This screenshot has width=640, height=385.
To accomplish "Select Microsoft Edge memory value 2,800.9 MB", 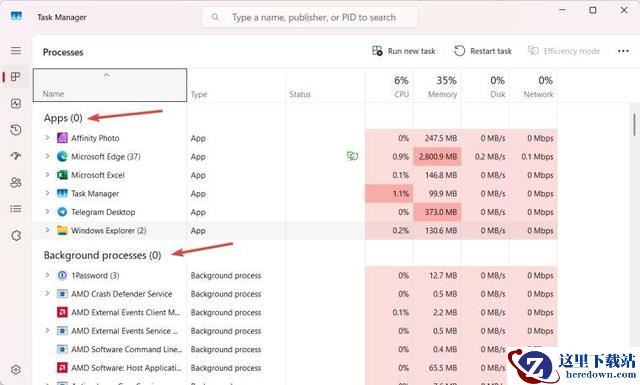I will 438,157.
